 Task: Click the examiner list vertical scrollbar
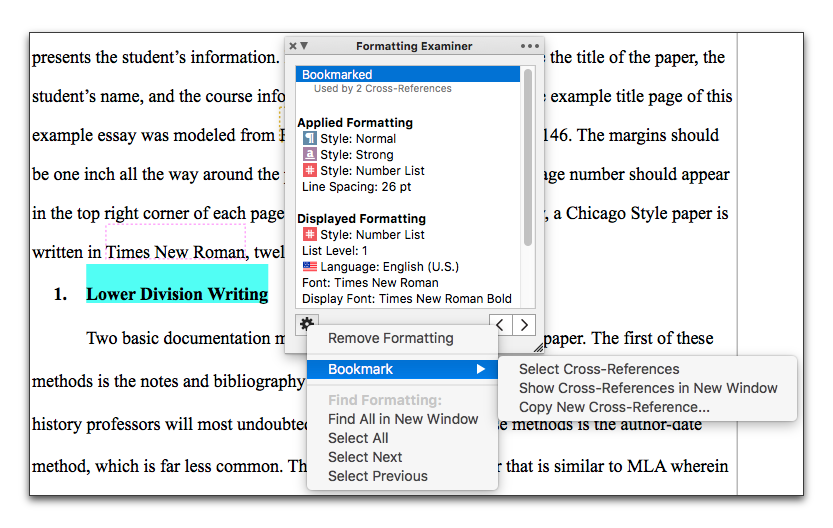tap(528, 158)
